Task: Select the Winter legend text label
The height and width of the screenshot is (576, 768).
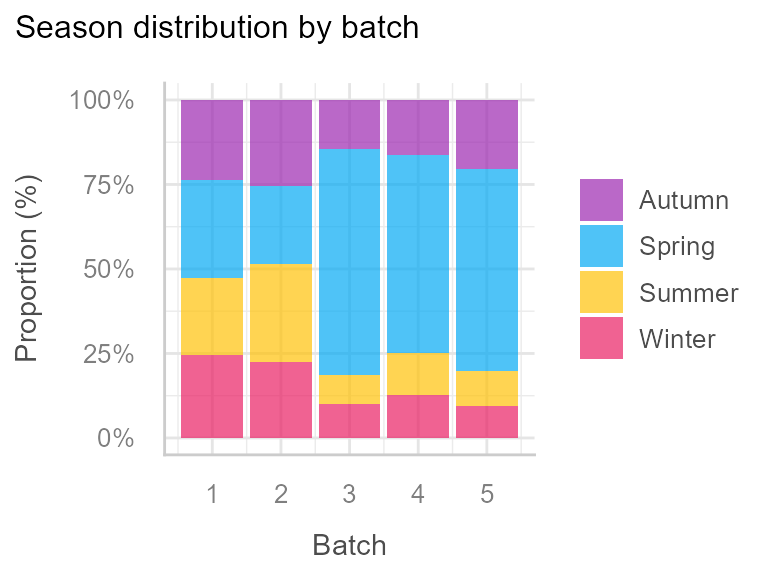Action: coord(677,339)
